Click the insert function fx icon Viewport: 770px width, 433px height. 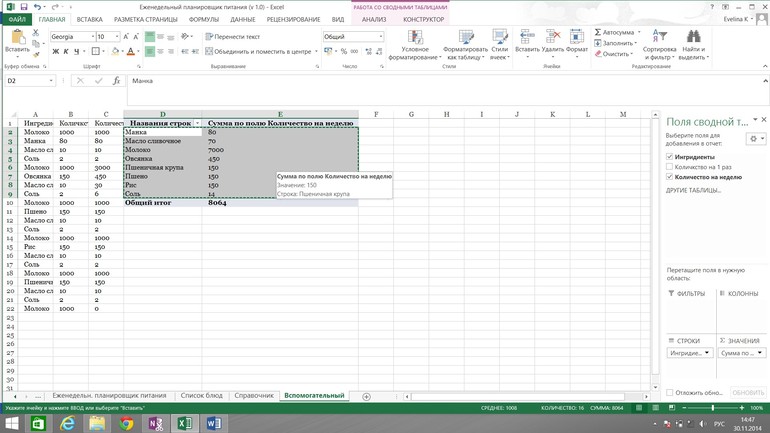tap(116, 81)
